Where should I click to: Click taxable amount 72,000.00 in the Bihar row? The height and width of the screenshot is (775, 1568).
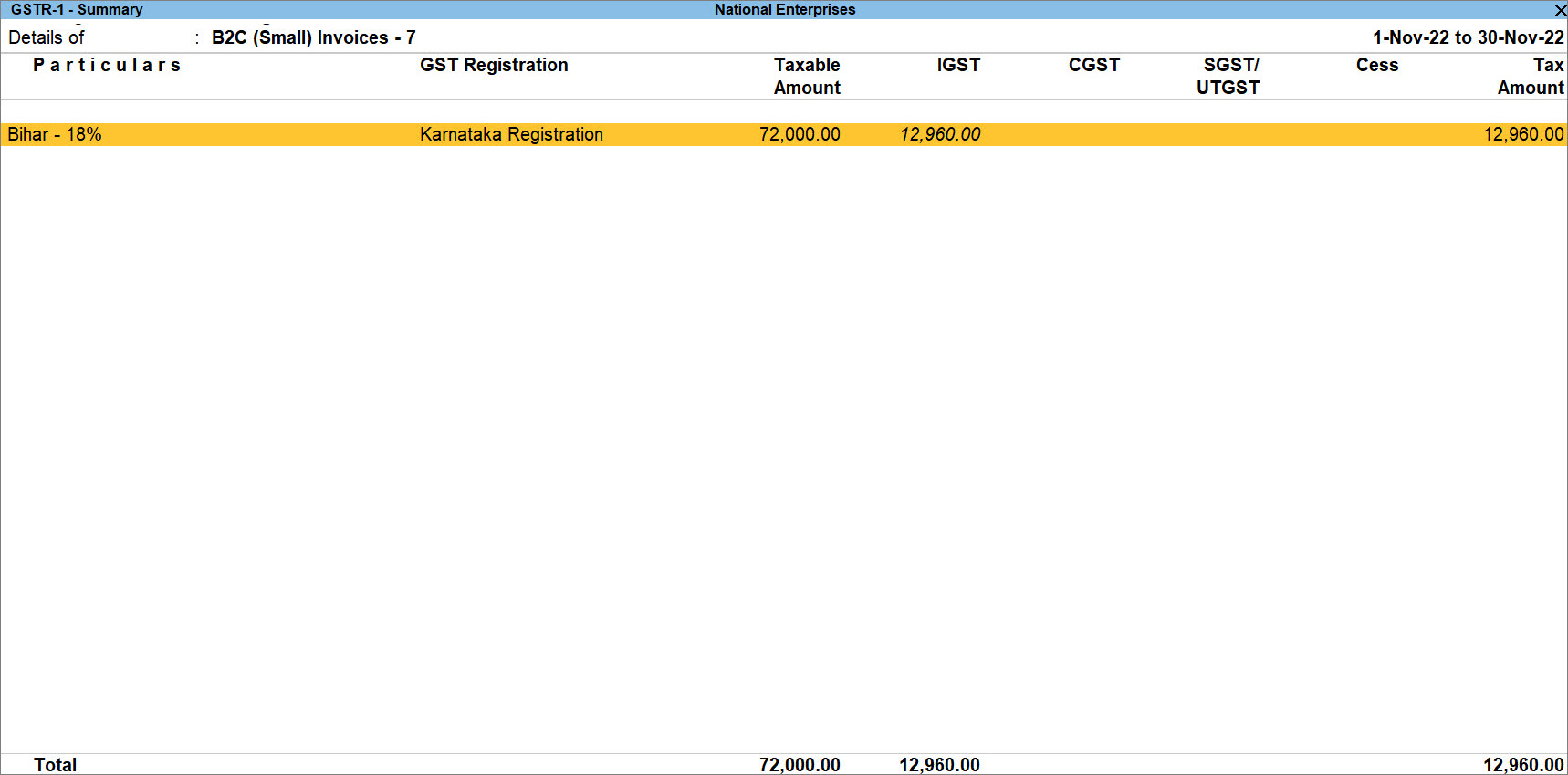(800, 134)
